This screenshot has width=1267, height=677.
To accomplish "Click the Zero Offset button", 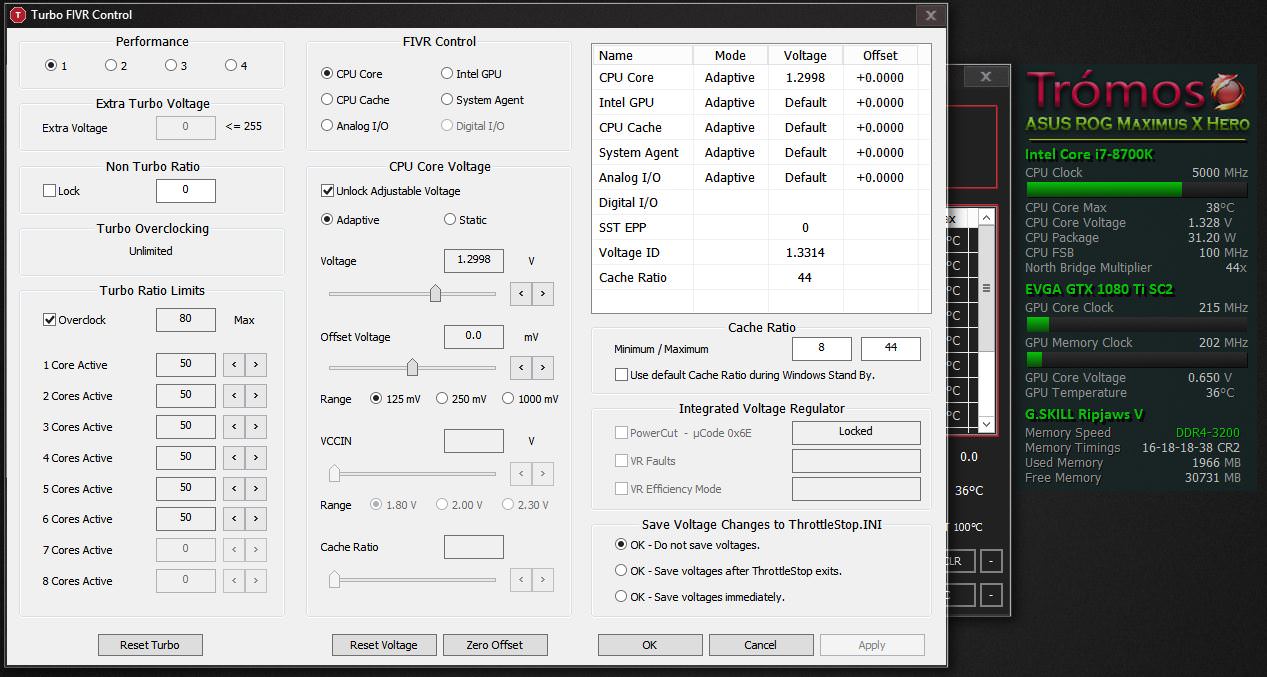I will coord(495,645).
